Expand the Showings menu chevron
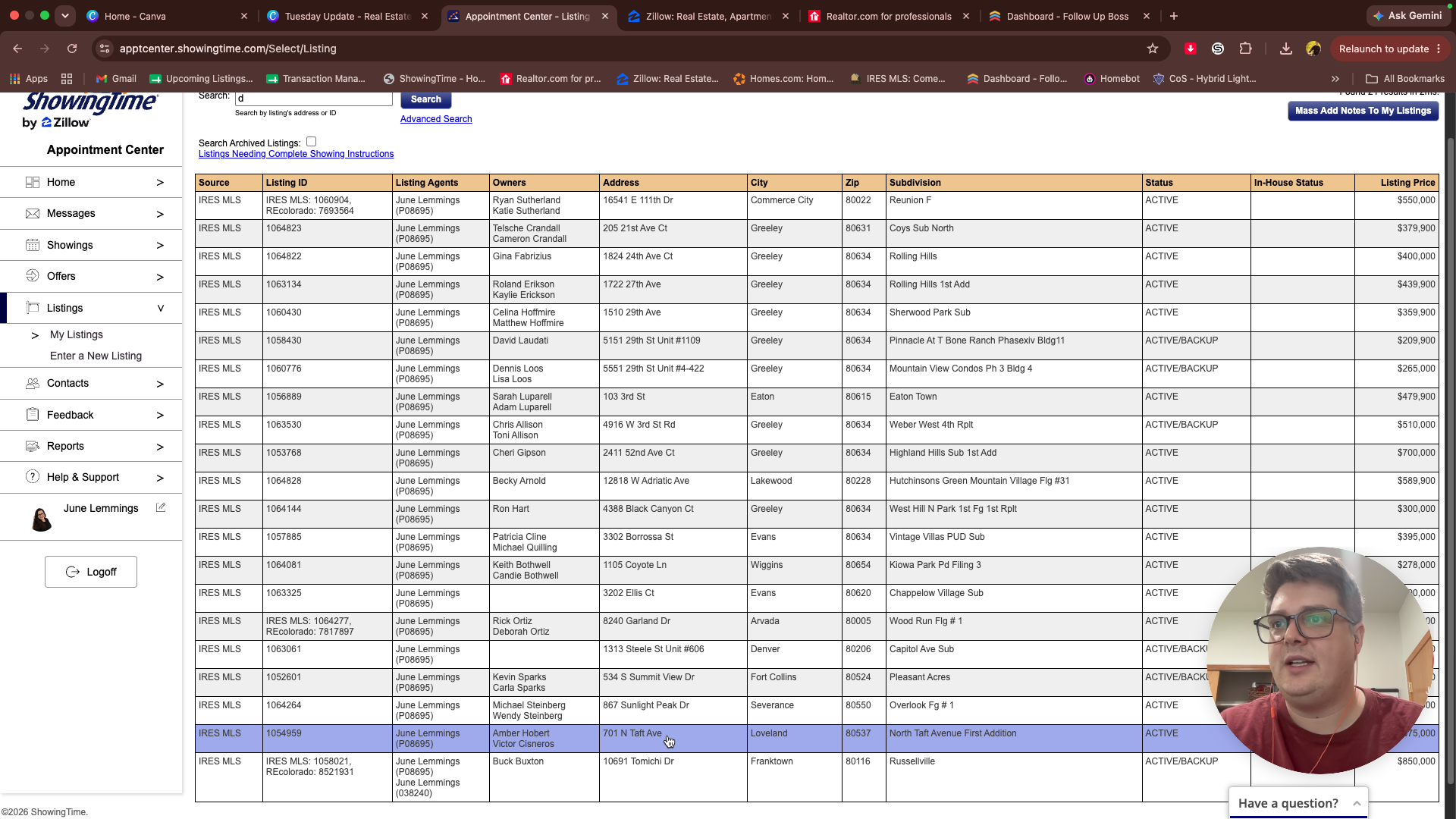 point(160,246)
